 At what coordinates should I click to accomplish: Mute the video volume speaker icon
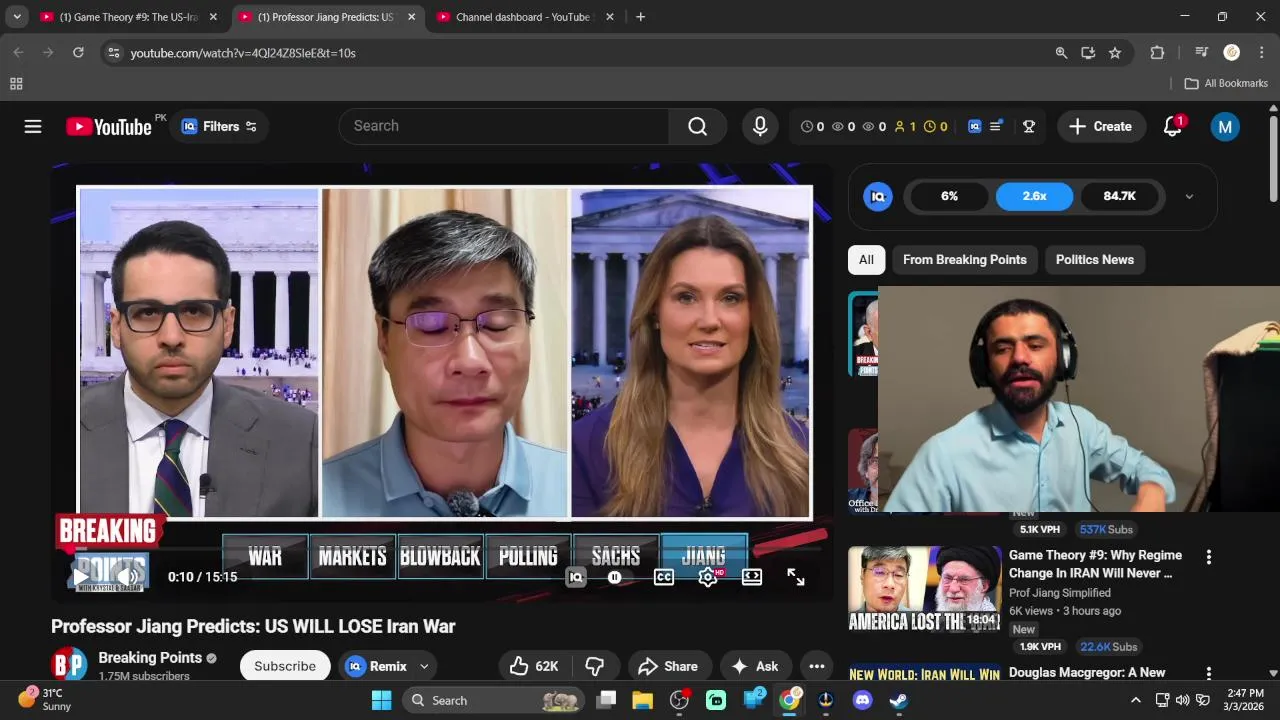pyautogui.click(x=128, y=577)
